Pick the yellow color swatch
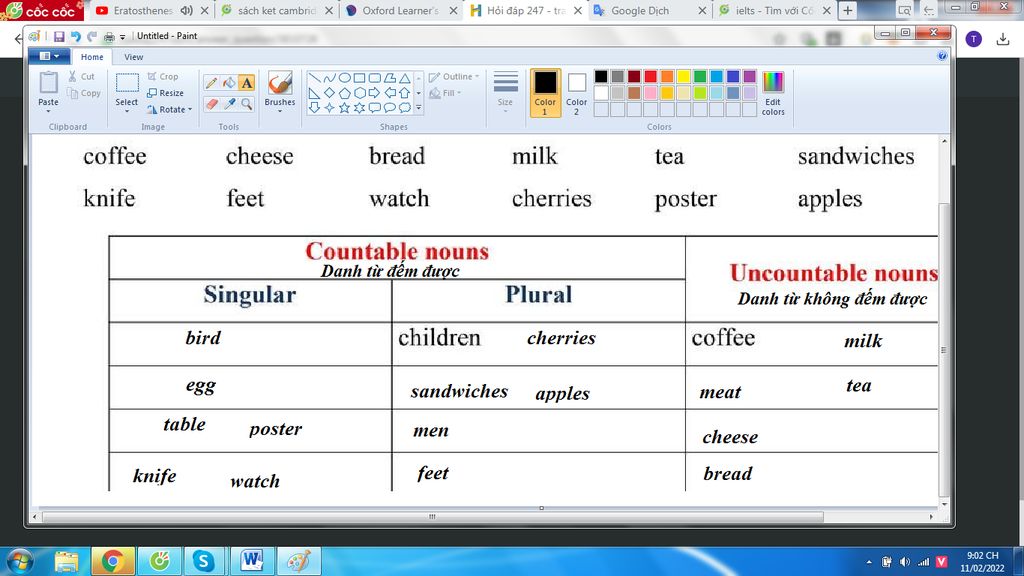This screenshot has height=576, width=1024. (x=683, y=76)
